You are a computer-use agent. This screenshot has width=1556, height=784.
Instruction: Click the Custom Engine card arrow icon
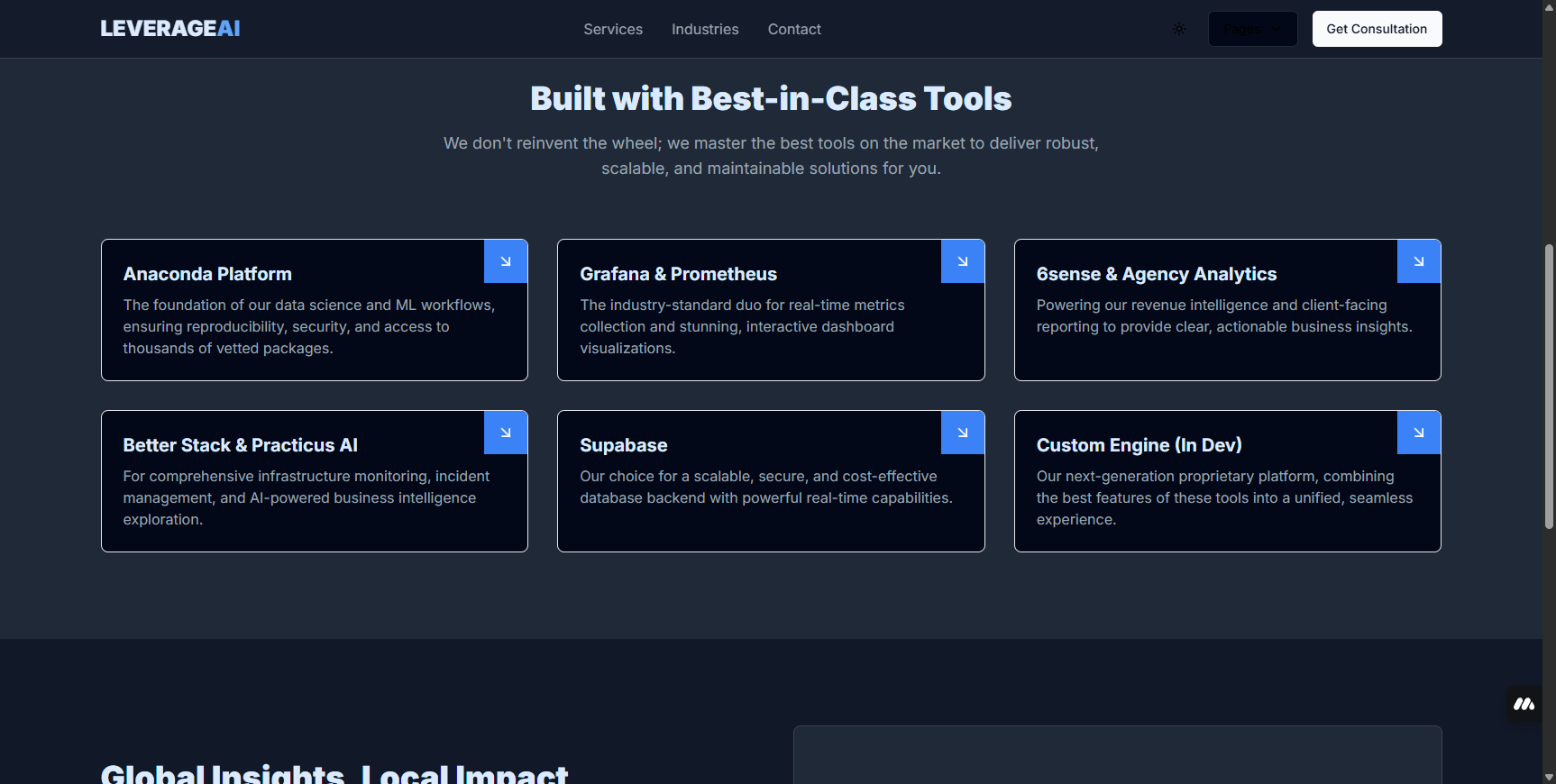(x=1418, y=433)
